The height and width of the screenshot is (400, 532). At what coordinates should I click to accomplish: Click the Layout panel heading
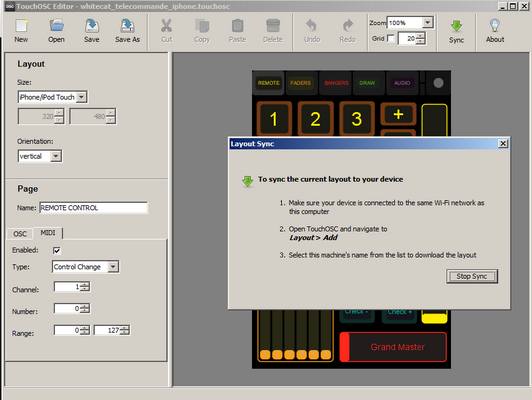(31, 64)
